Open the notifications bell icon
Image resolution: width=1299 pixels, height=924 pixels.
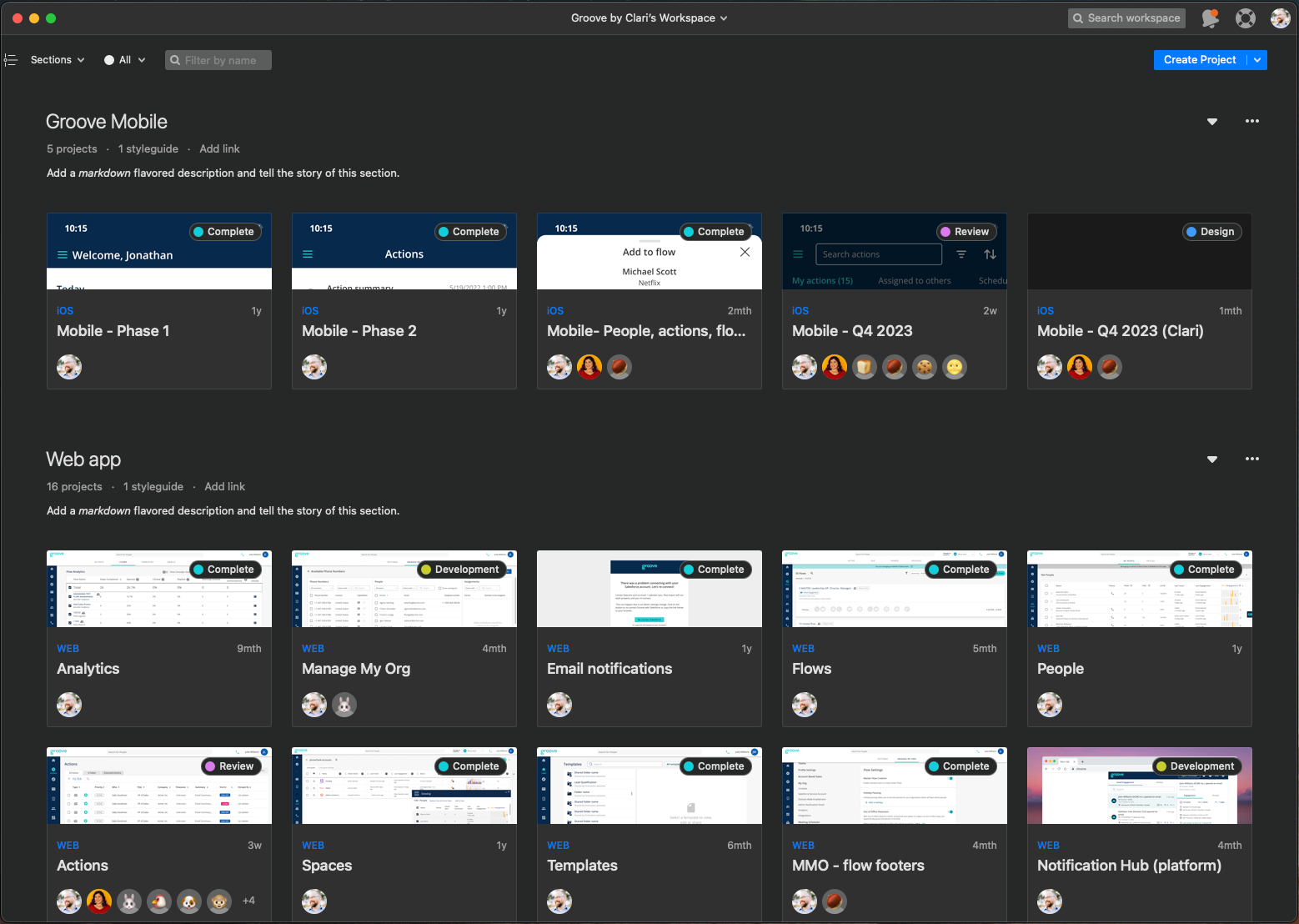click(1210, 18)
